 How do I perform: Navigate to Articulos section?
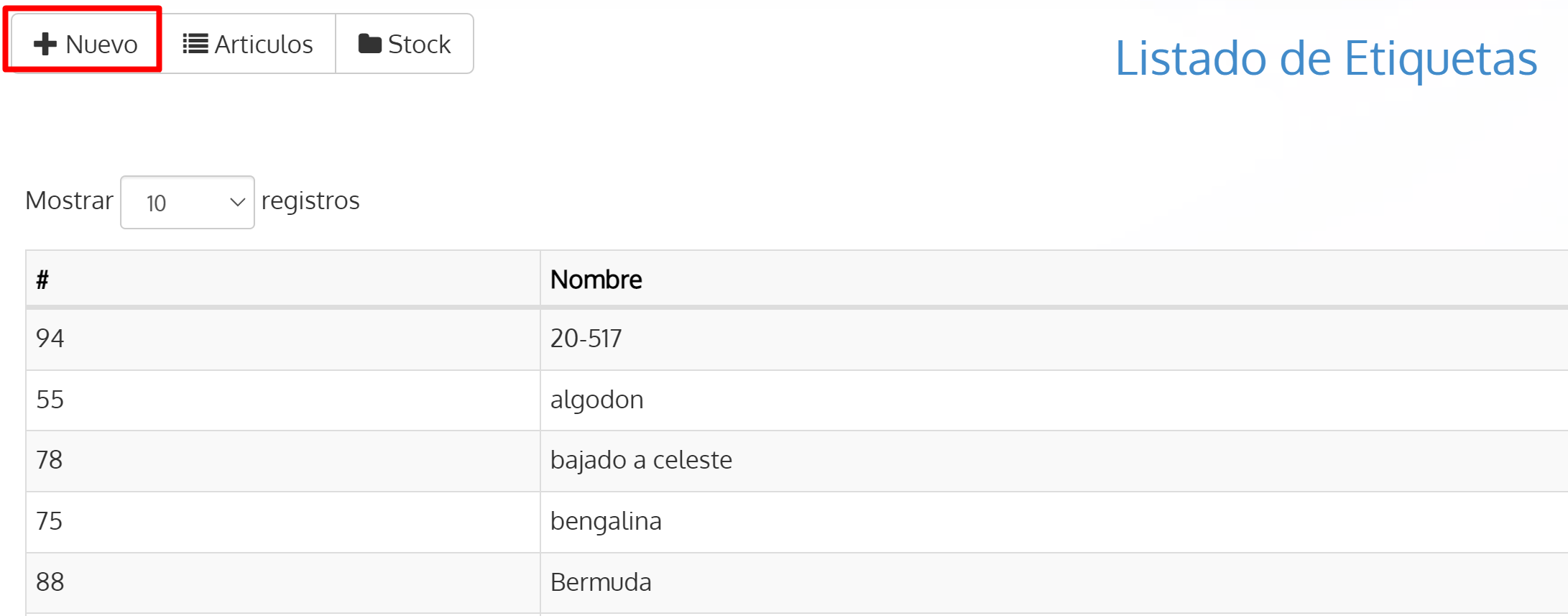coord(249,43)
